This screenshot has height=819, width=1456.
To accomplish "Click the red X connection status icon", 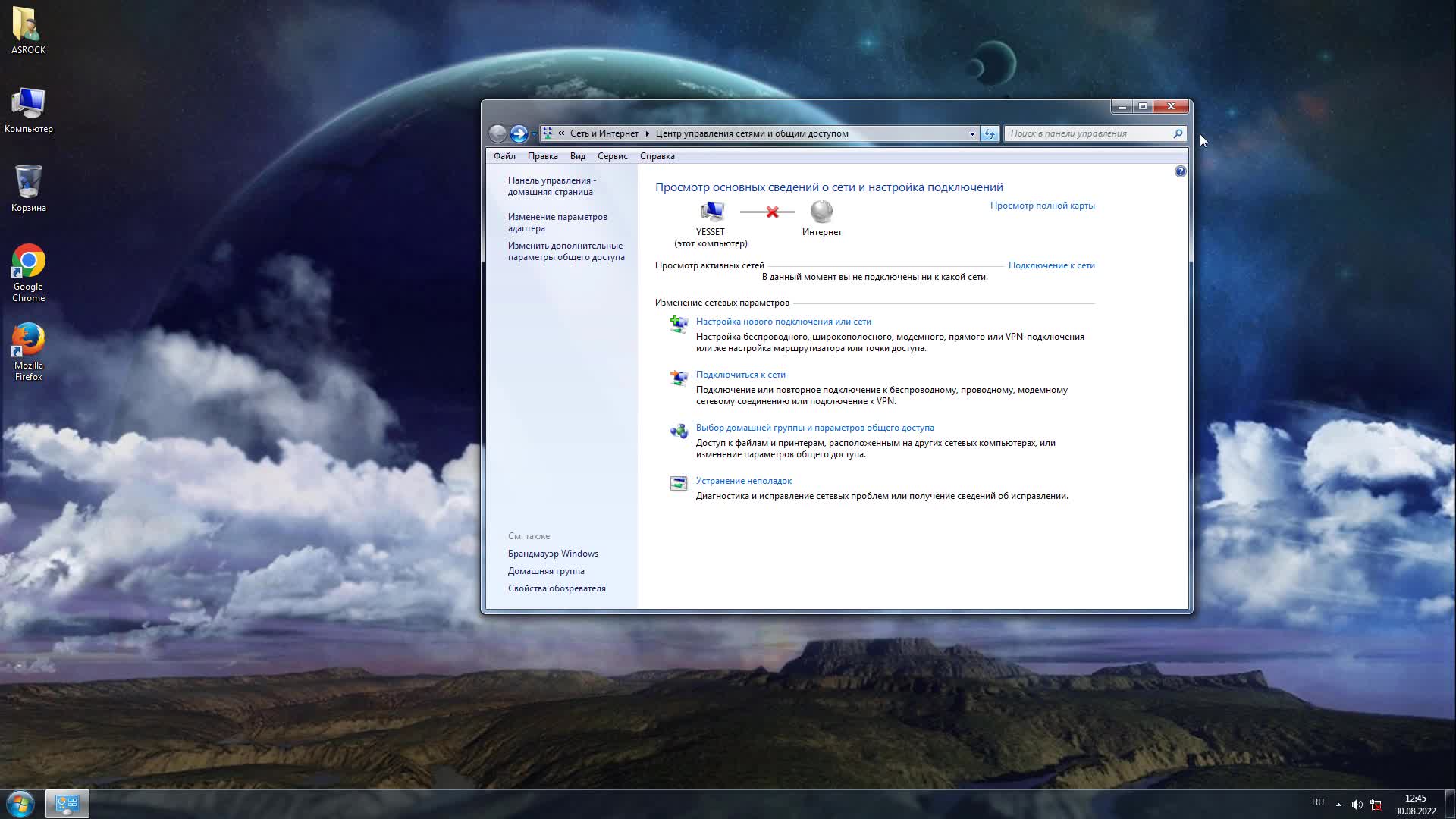I will click(772, 212).
